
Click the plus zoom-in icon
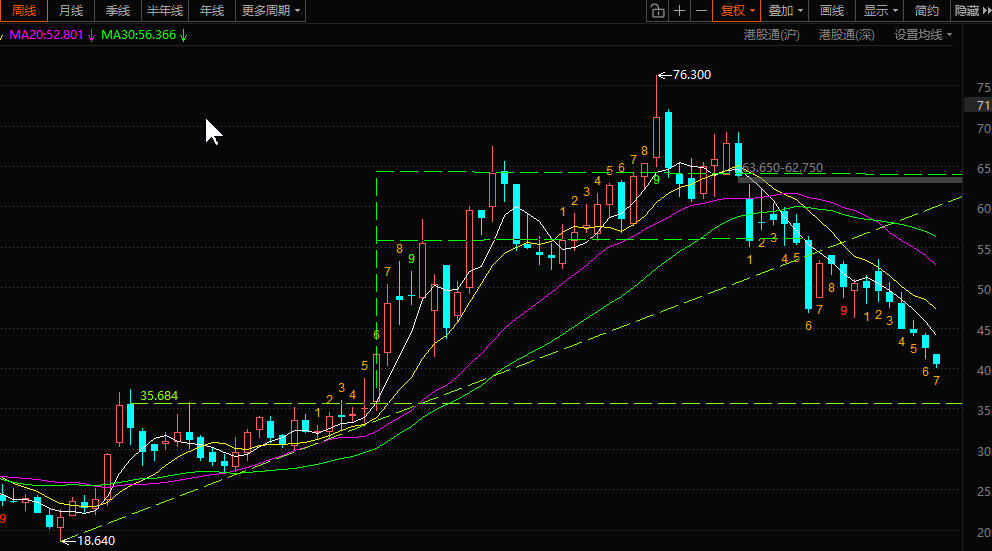pos(679,11)
